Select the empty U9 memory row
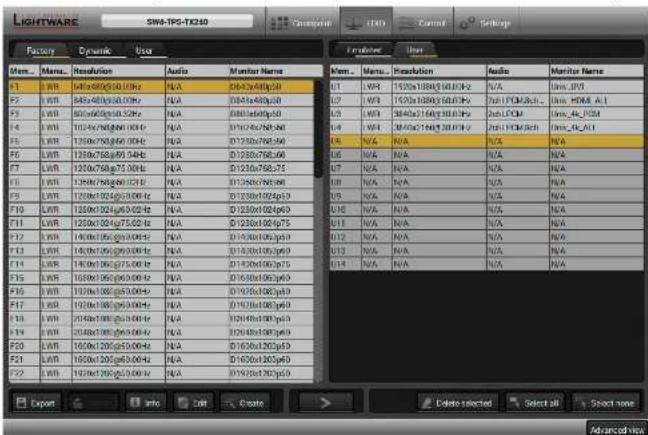This screenshot has width=648, height=435. (486, 195)
